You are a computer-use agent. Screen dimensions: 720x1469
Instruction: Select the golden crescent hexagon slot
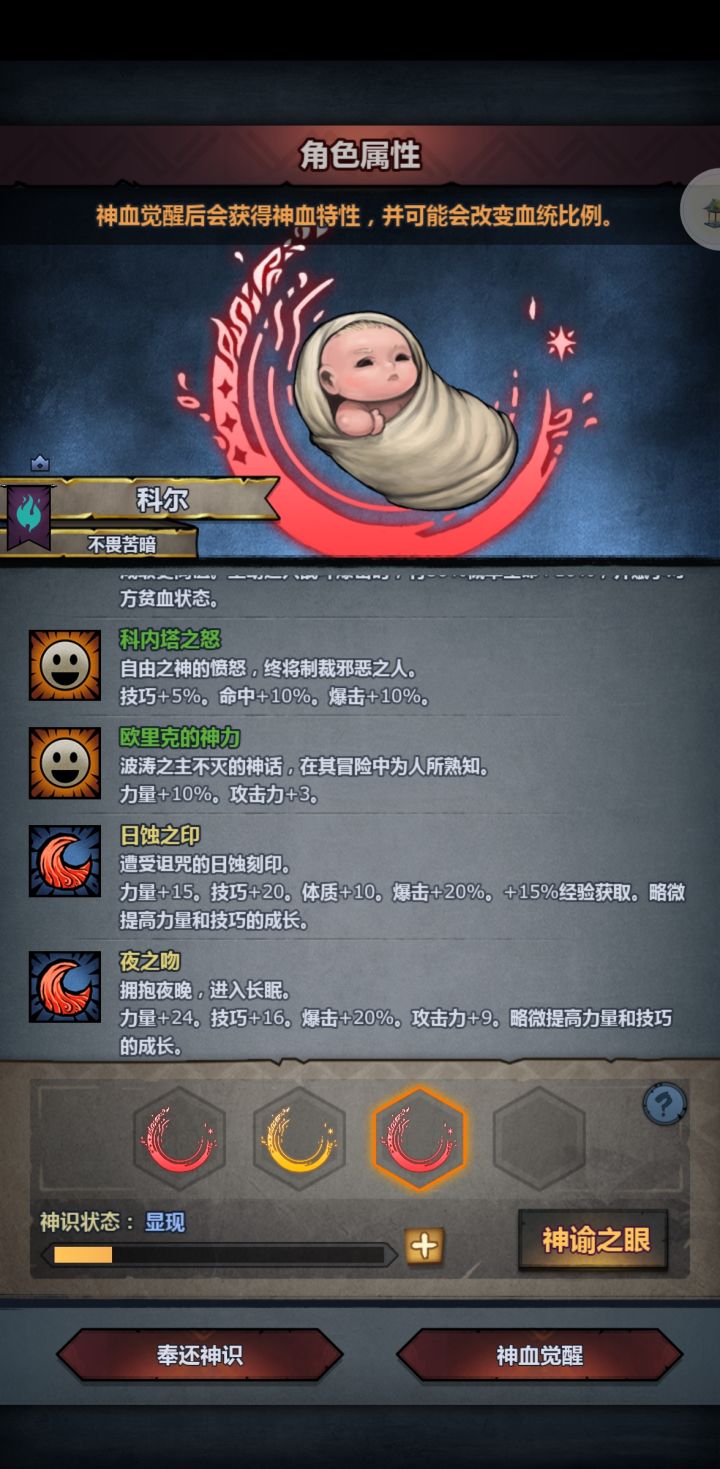click(299, 1138)
